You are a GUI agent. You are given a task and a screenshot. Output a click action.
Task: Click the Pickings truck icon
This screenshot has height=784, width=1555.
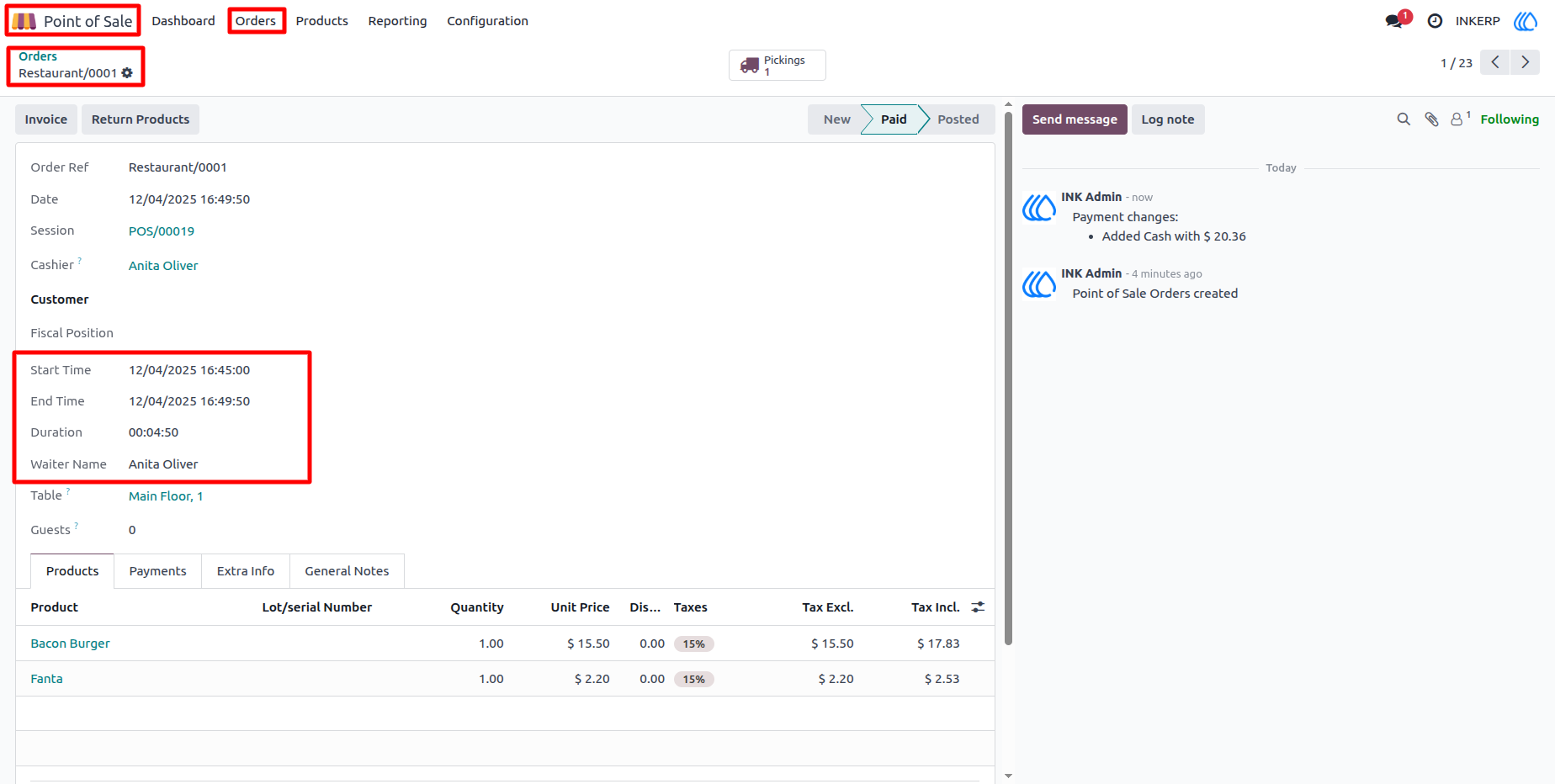click(x=749, y=65)
